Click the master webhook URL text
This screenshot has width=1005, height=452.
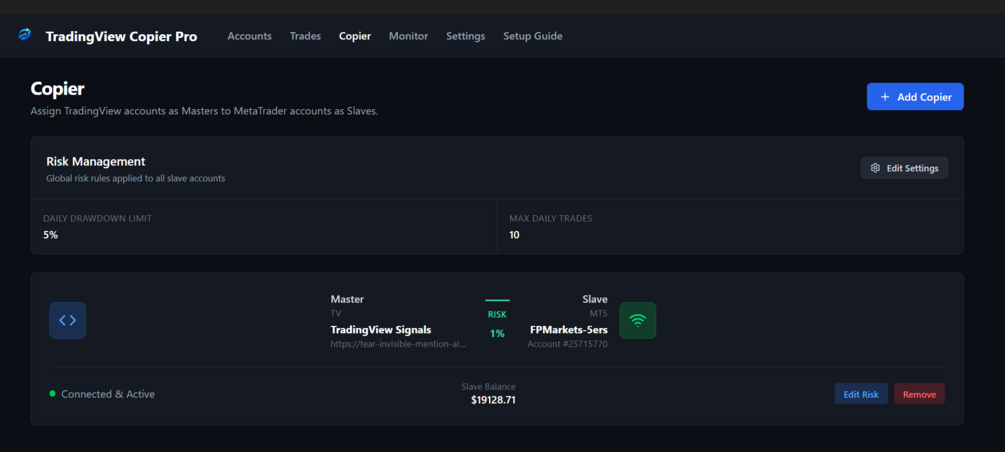[x=398, y=344]
